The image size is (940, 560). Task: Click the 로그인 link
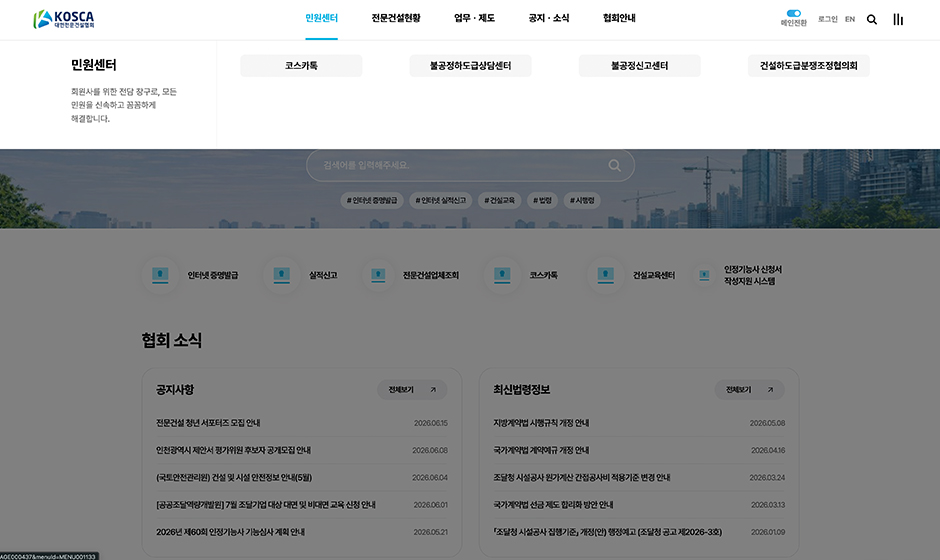coord(827,19)
